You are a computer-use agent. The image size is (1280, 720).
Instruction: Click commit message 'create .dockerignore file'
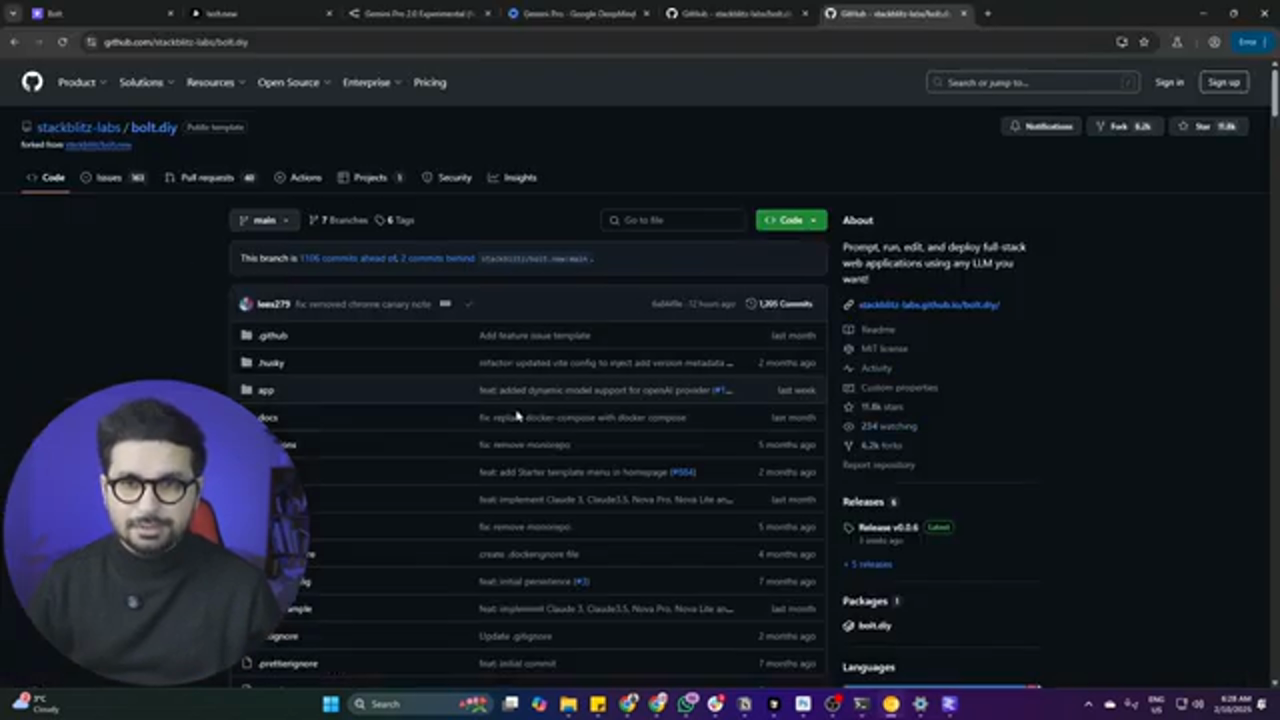click(x=529, y=554)
